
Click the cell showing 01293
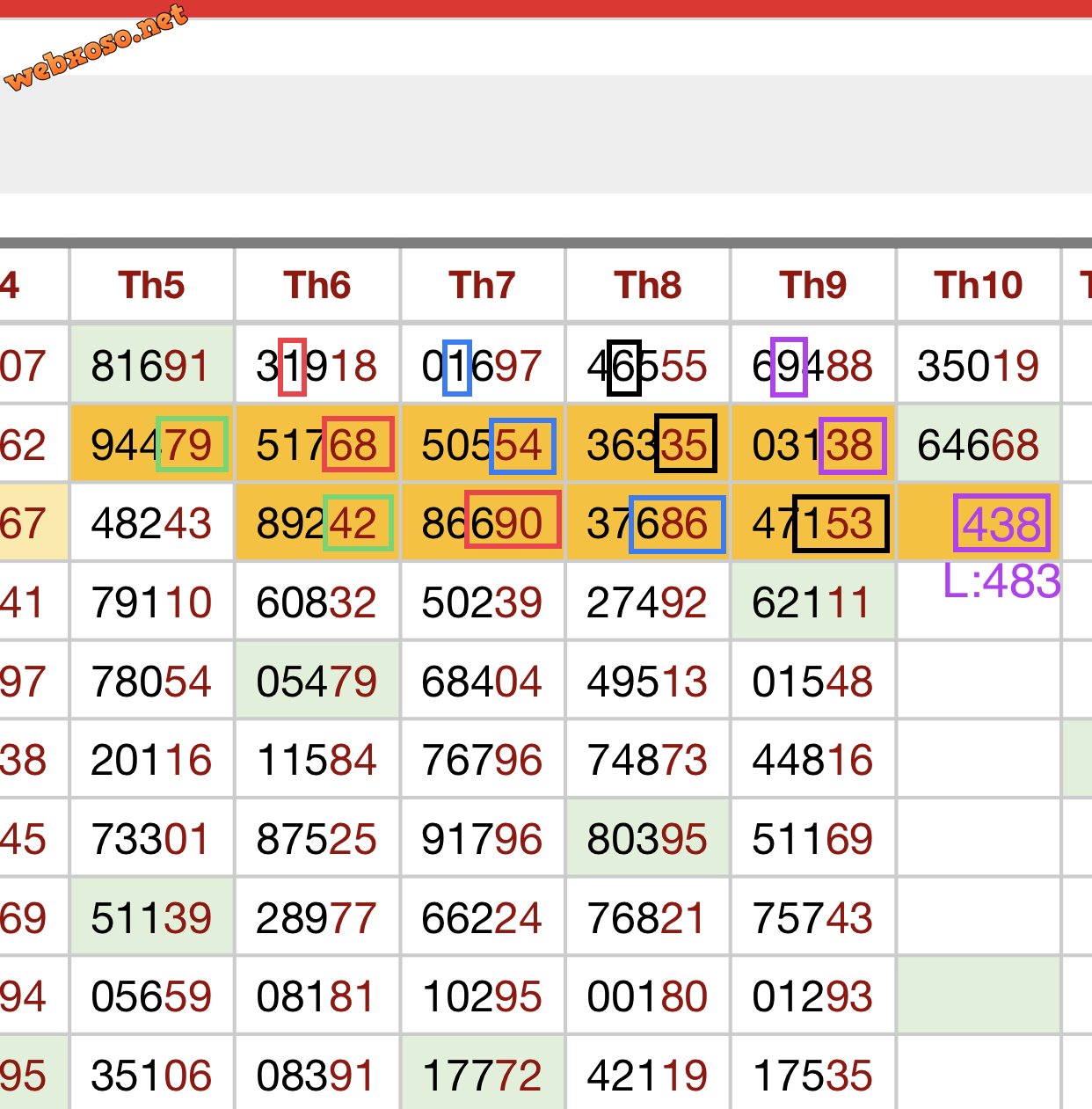tap(813, 996)
